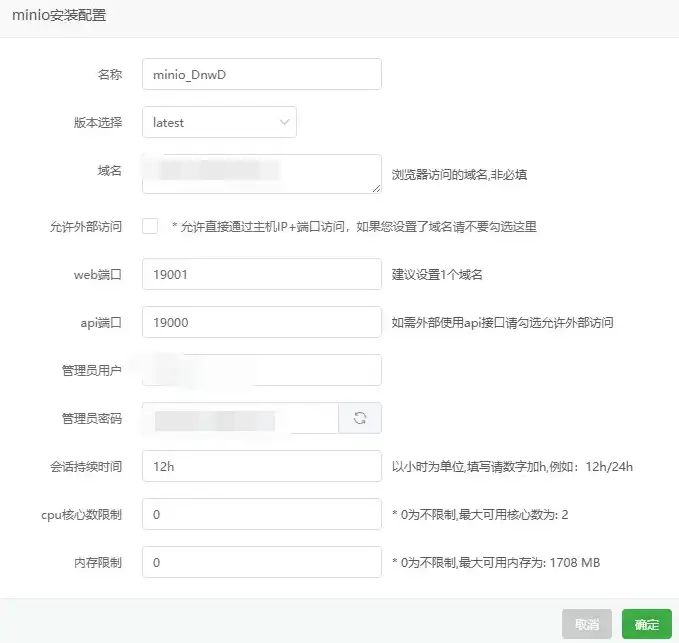Viewport: 679px width, 643px height.
Task: Click the 域名 label
Action: (x=110, y=171)
